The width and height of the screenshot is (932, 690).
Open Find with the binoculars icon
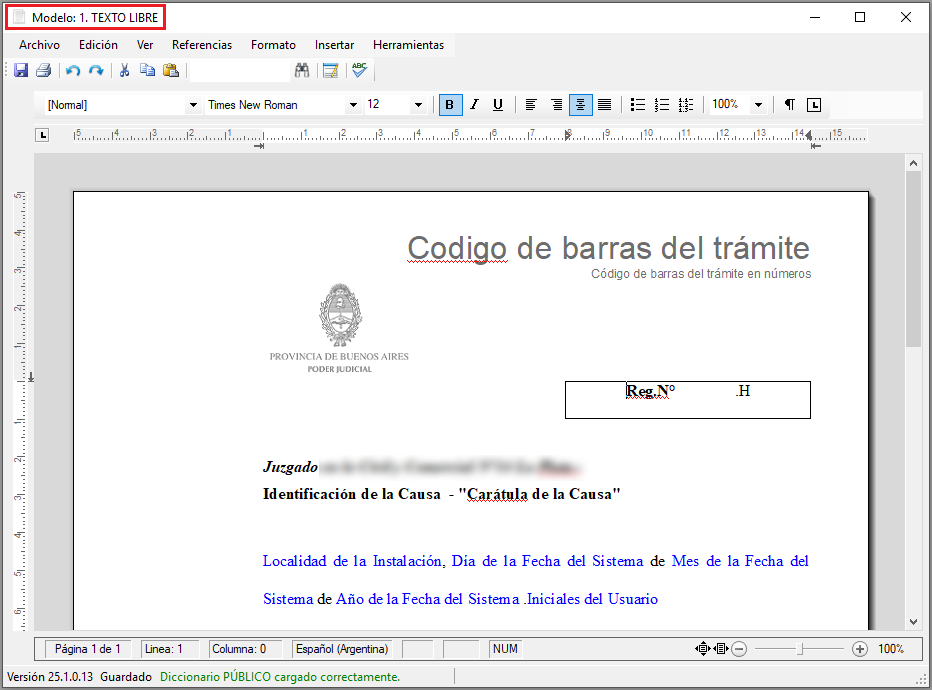point(302,71)
